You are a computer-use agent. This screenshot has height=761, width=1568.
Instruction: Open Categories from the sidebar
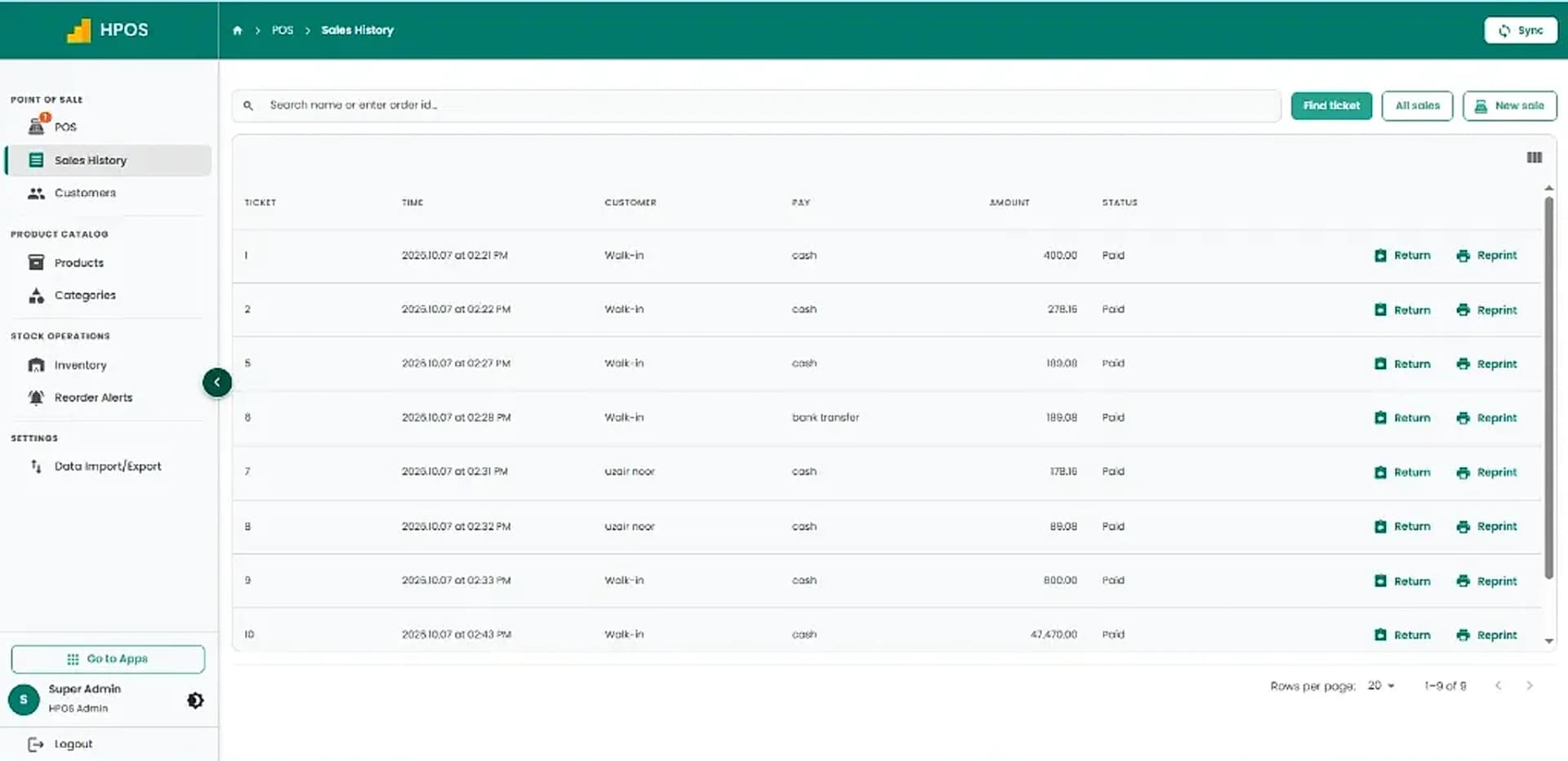click(x=85, y=296)
